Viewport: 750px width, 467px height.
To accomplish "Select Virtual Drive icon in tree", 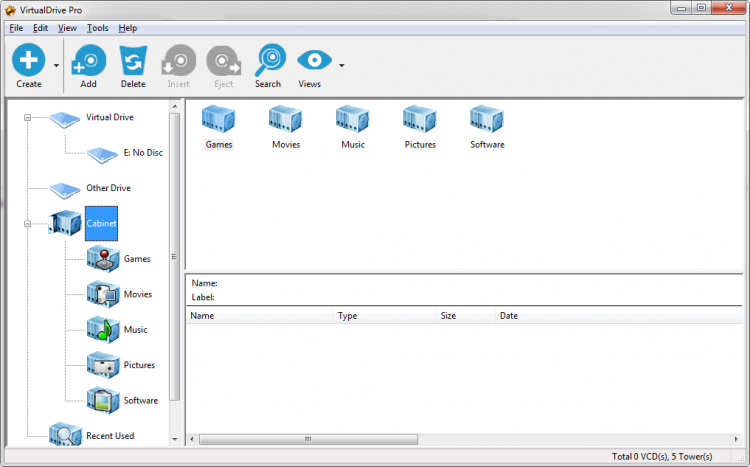I will (x=65, y=119).
